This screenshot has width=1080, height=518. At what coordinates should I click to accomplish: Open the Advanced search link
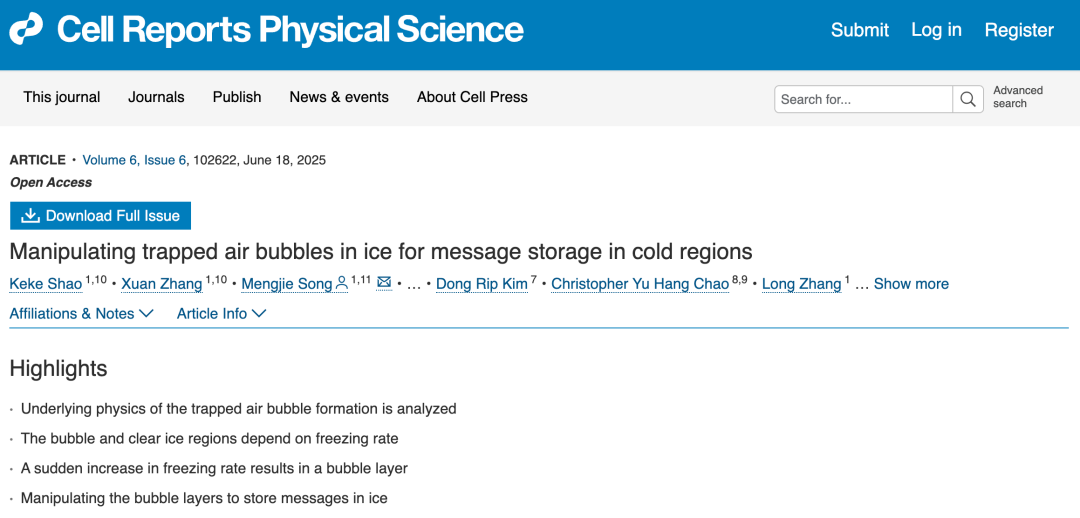(1017, 97)
